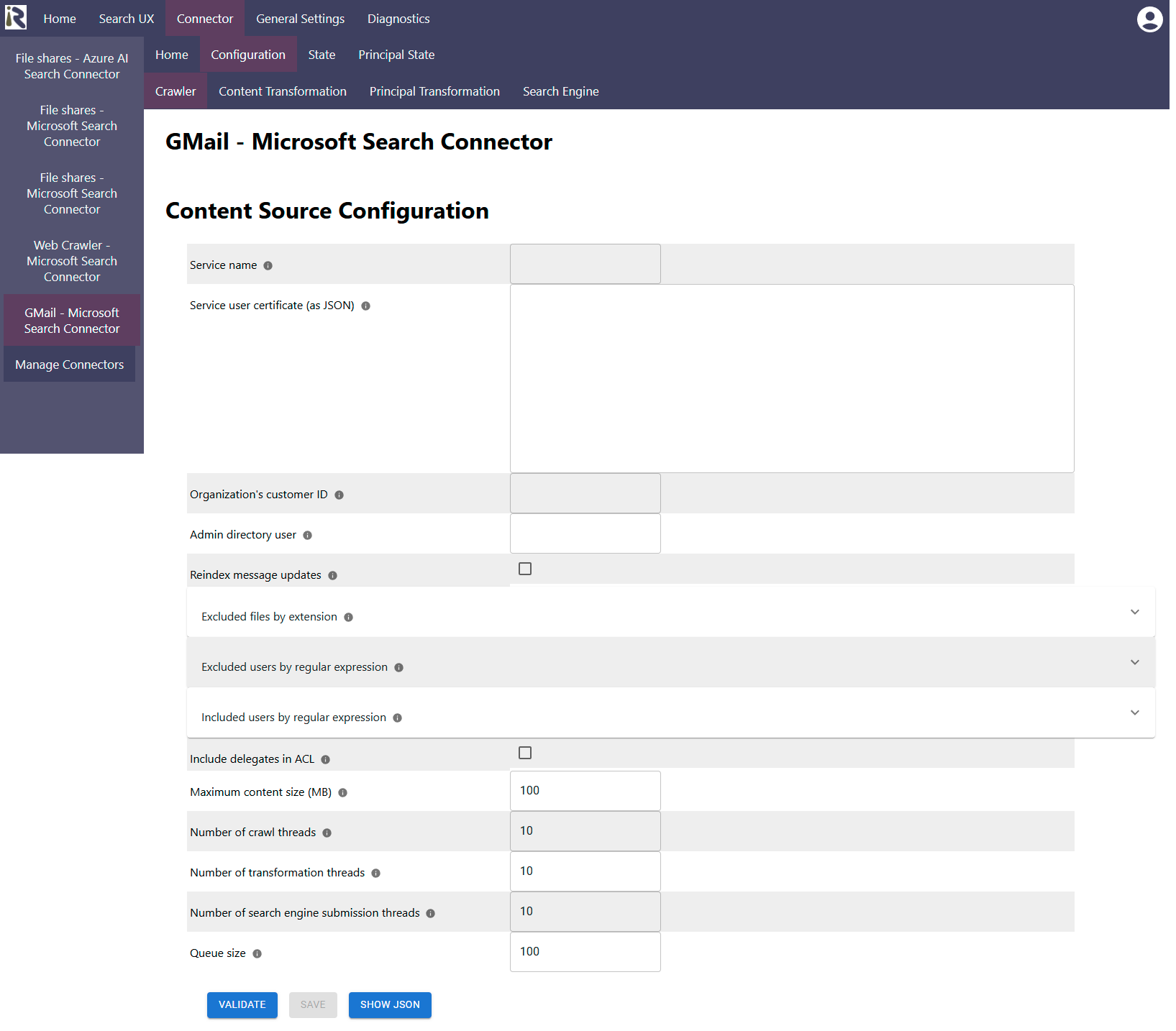
Task: Show info tooltip for Service name
Action: [268, 265]
